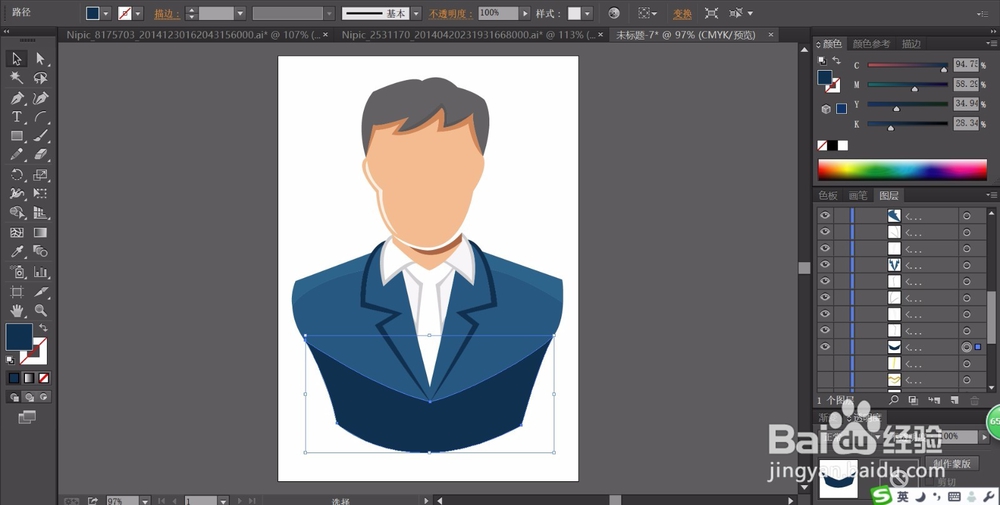Click the 描边 stroke label link

pos(164,14)
